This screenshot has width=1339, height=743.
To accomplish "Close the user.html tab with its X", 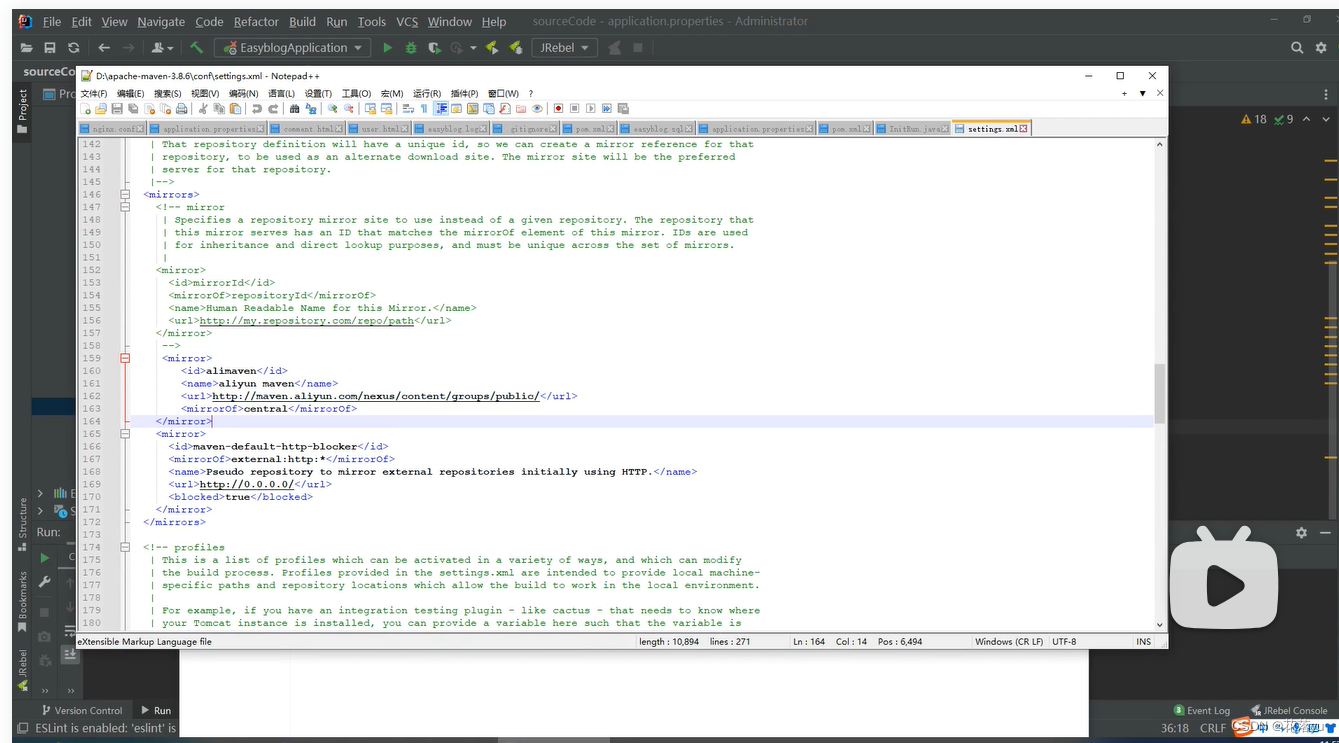I will (406, 129).
